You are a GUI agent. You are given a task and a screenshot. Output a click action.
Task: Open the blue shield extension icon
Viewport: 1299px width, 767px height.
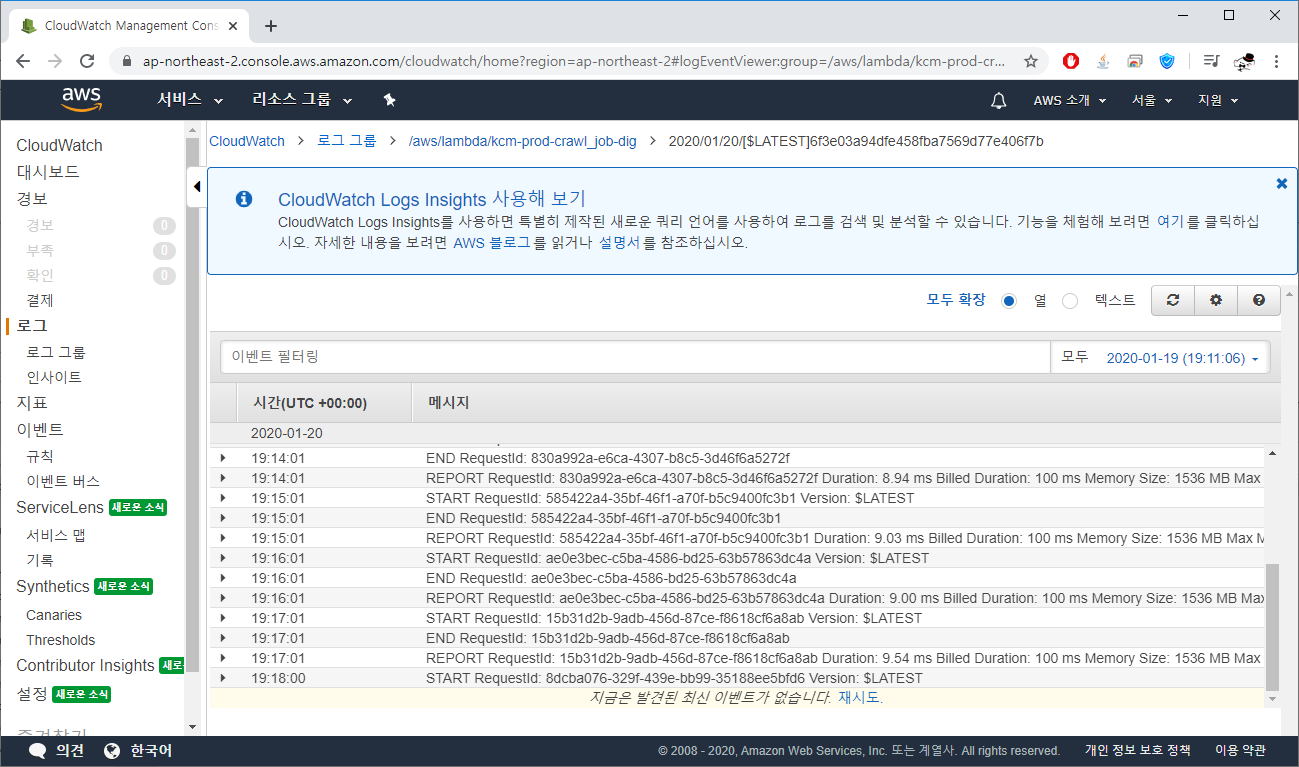tap(1167, 61)
